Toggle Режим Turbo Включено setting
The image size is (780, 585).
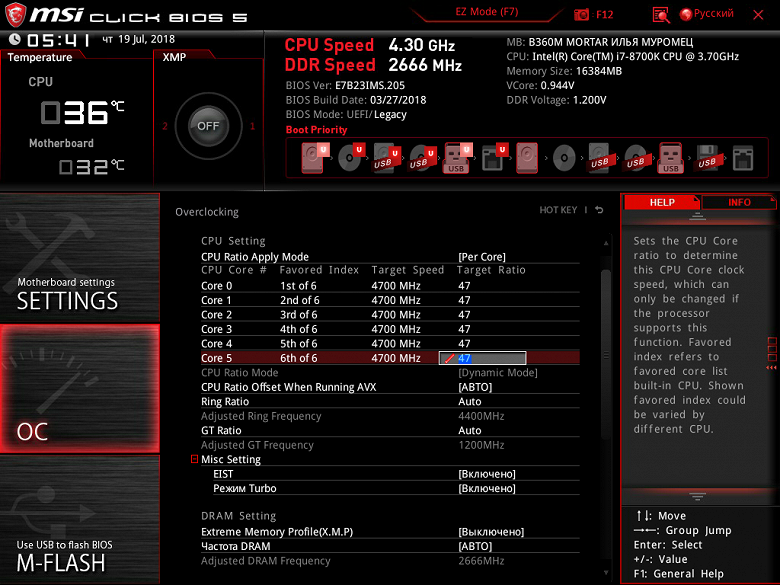click(x=487, y=488)
